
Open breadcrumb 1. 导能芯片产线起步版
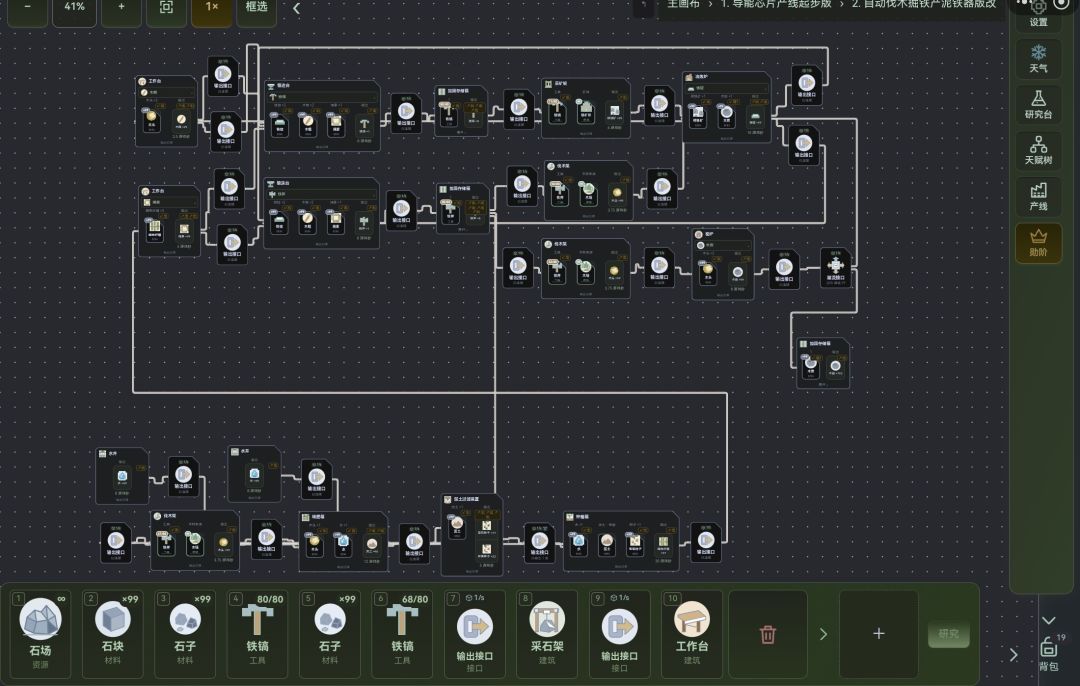pos(776,4)
